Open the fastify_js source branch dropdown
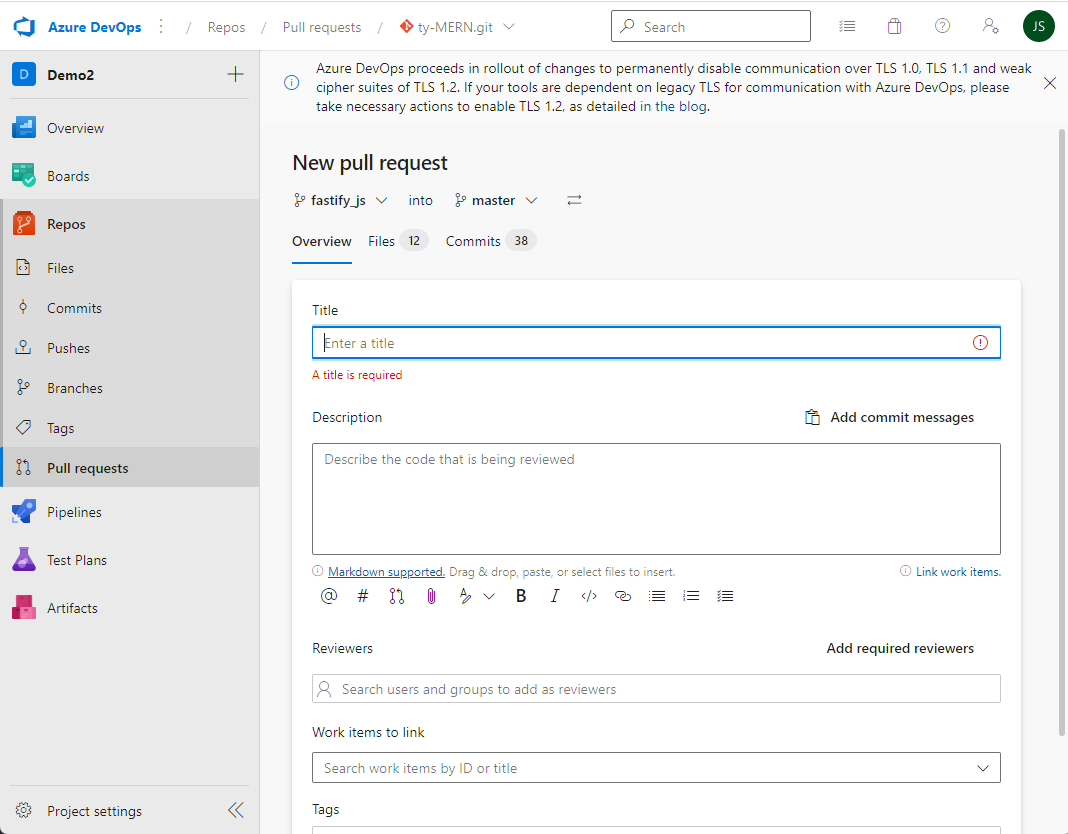Image resolution: width=1068 pixels, height=834 pixels. [x=341, y=200]
